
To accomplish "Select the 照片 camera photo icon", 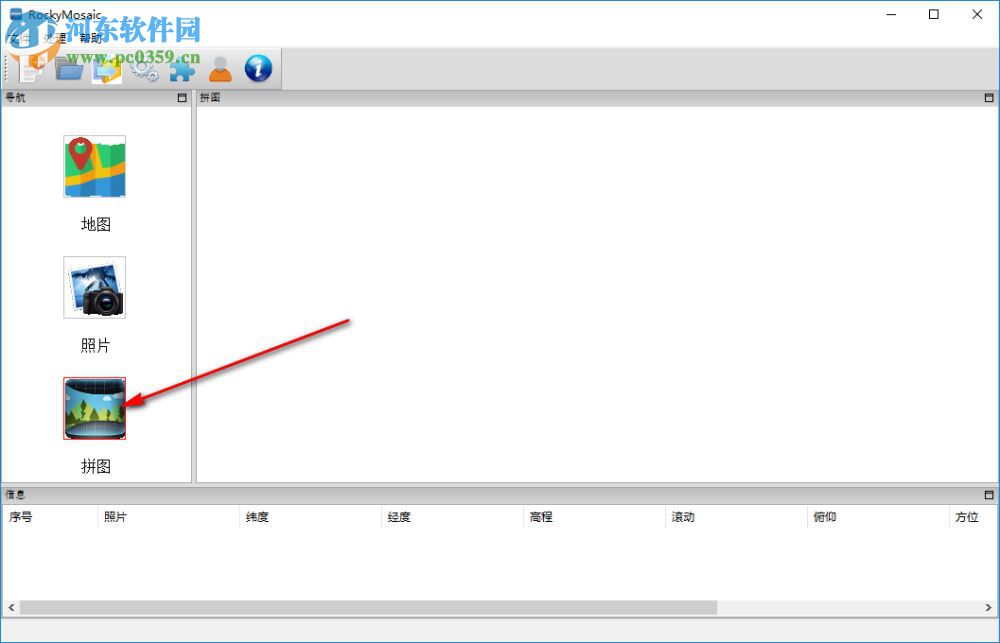I will coord(94,288).
